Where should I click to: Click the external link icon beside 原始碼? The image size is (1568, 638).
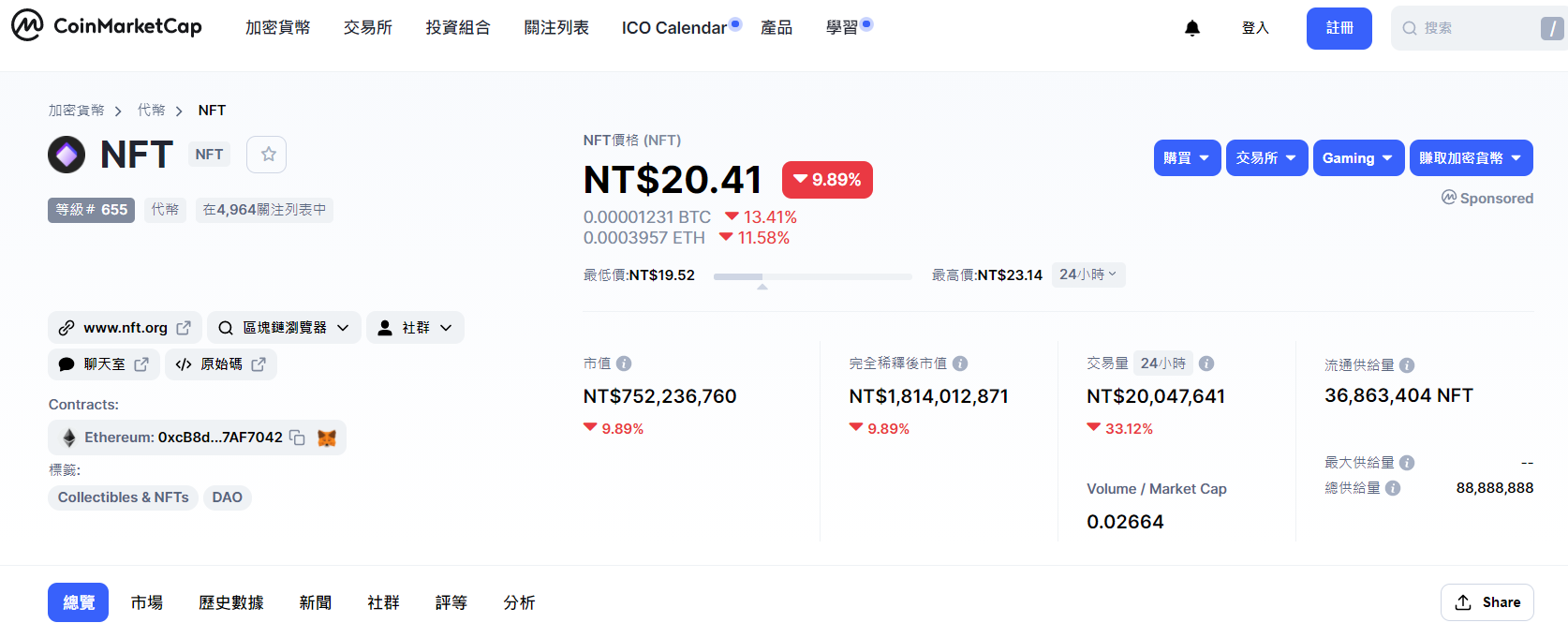(259, 364)
